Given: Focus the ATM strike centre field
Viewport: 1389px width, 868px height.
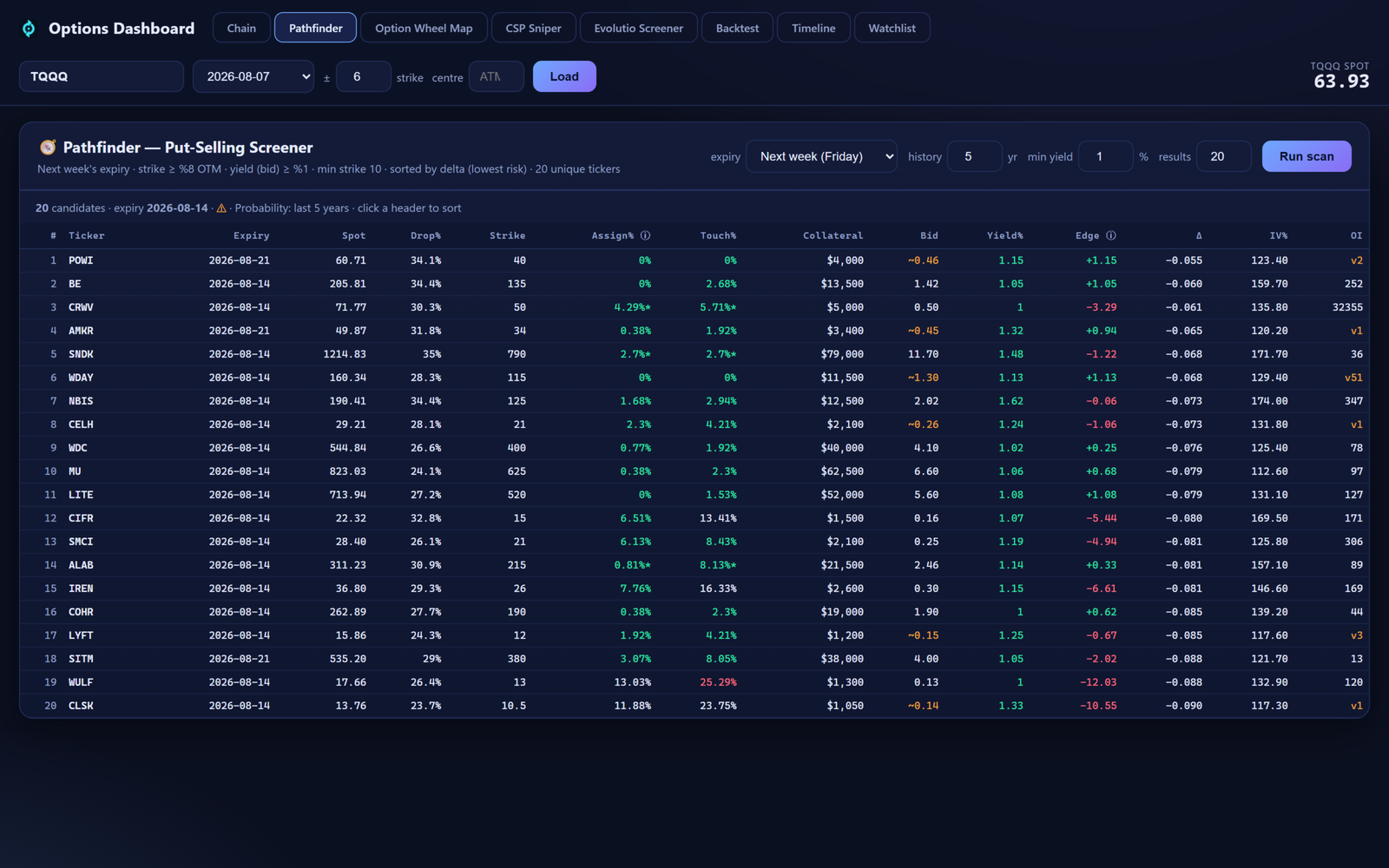Looking at the screenshot, I should 496,76.
